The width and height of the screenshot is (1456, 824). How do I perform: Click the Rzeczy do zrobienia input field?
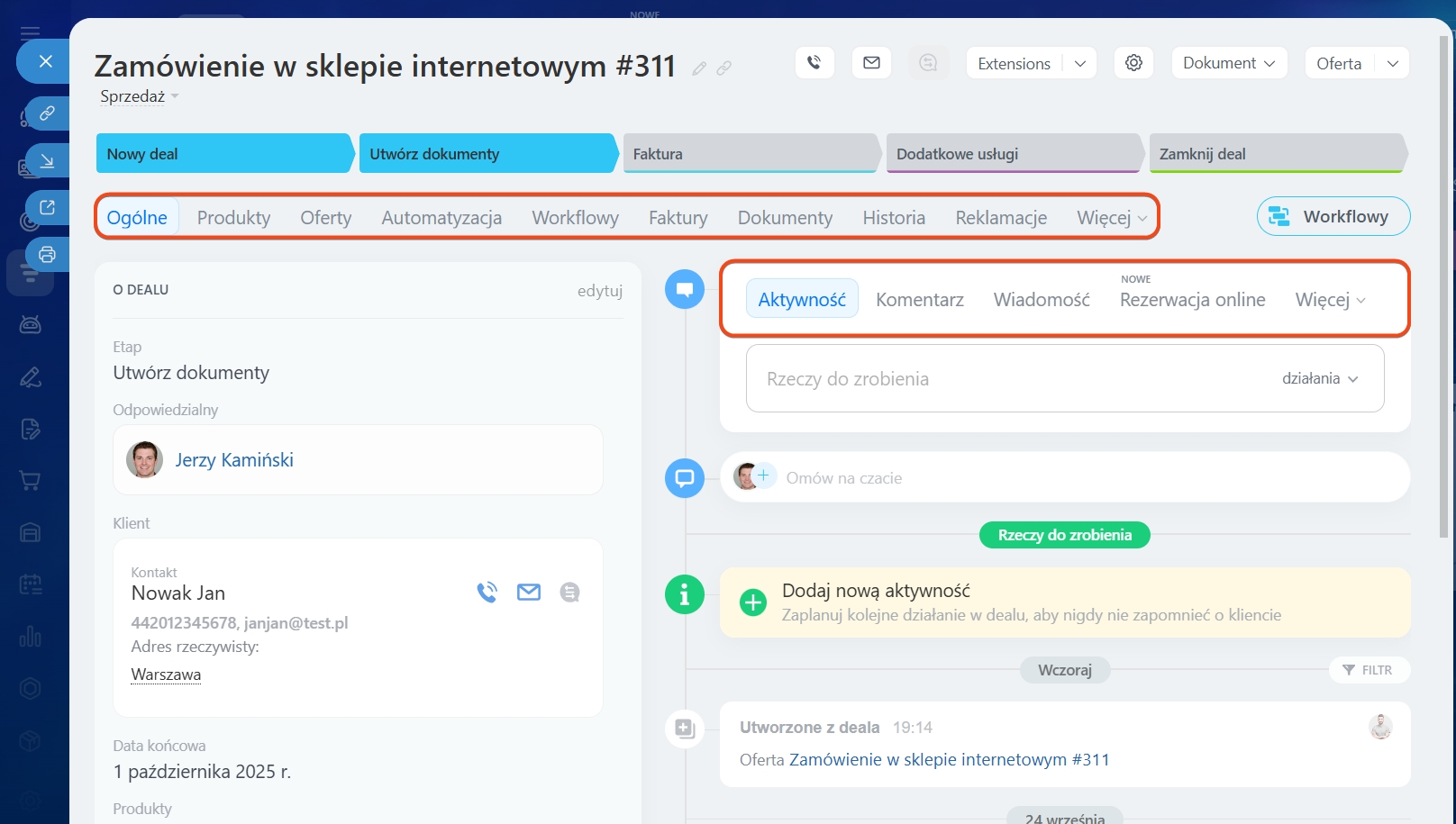pos(991,379)
